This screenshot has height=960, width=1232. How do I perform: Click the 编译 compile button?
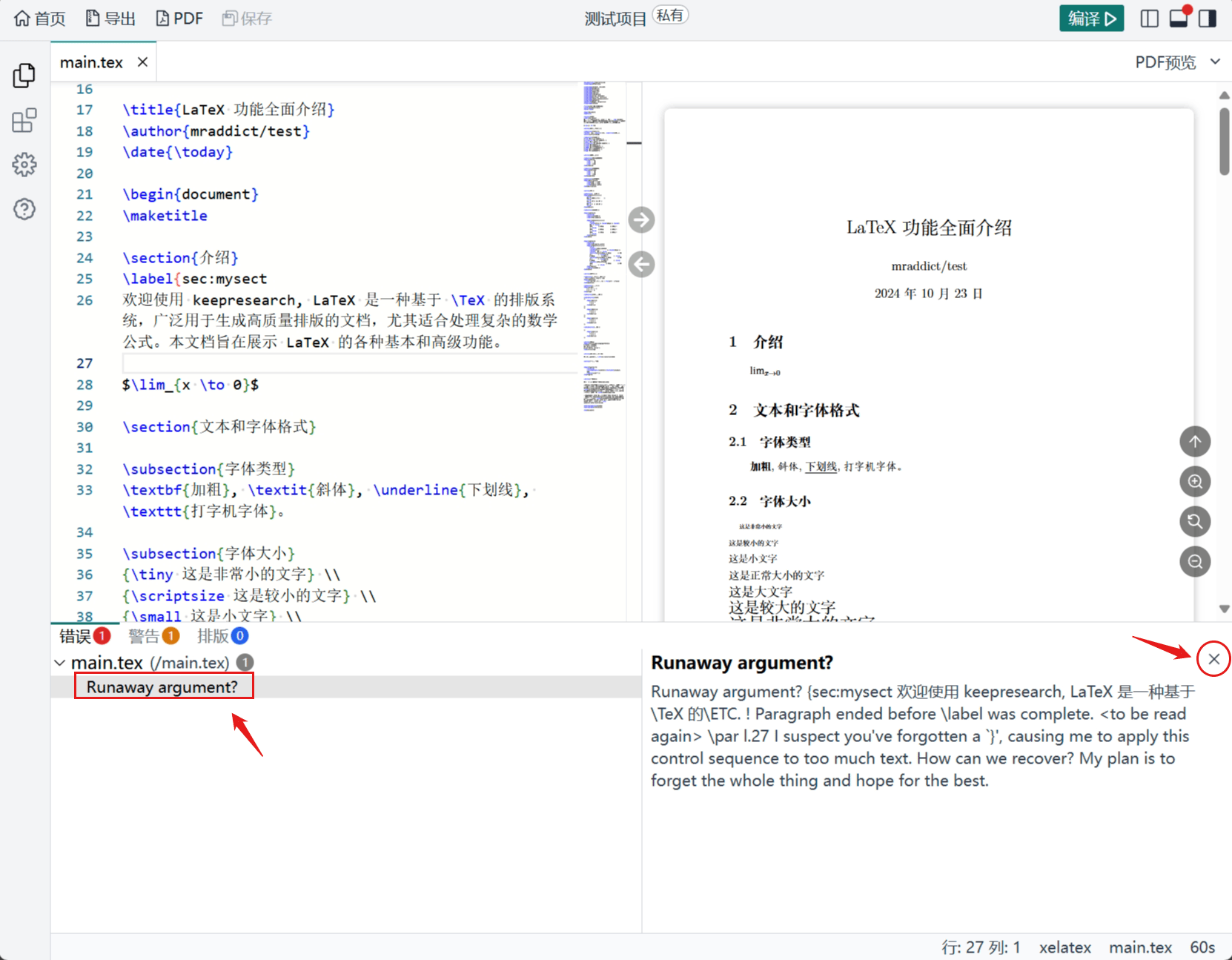tap(1091, 19)
